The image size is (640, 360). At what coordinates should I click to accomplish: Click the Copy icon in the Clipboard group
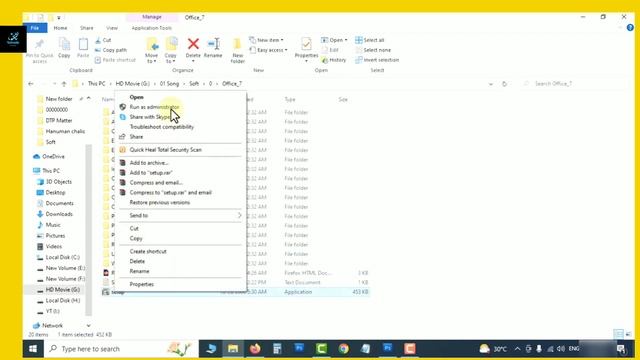click(64, 44)
